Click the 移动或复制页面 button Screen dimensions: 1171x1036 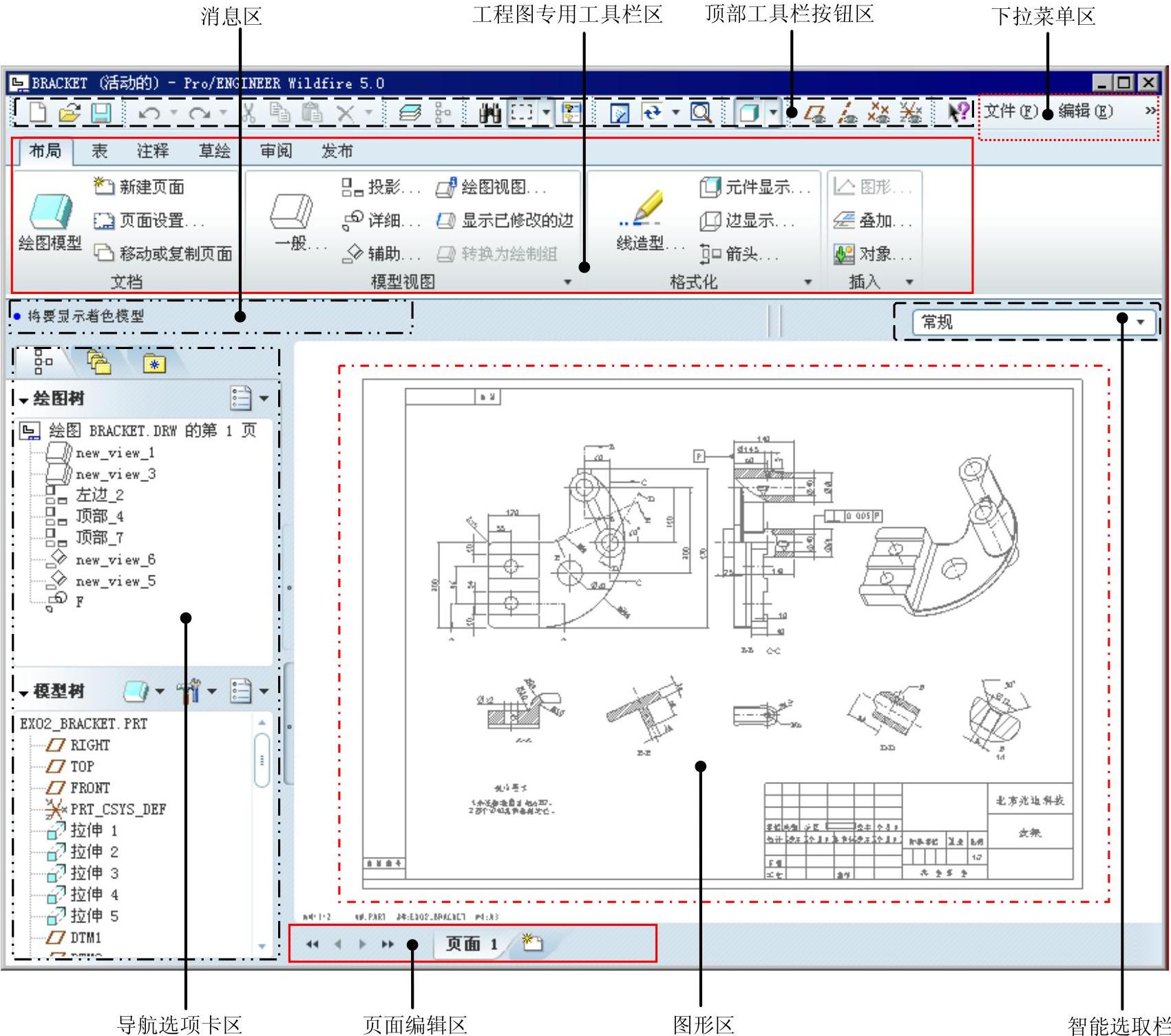pos(162,253)
